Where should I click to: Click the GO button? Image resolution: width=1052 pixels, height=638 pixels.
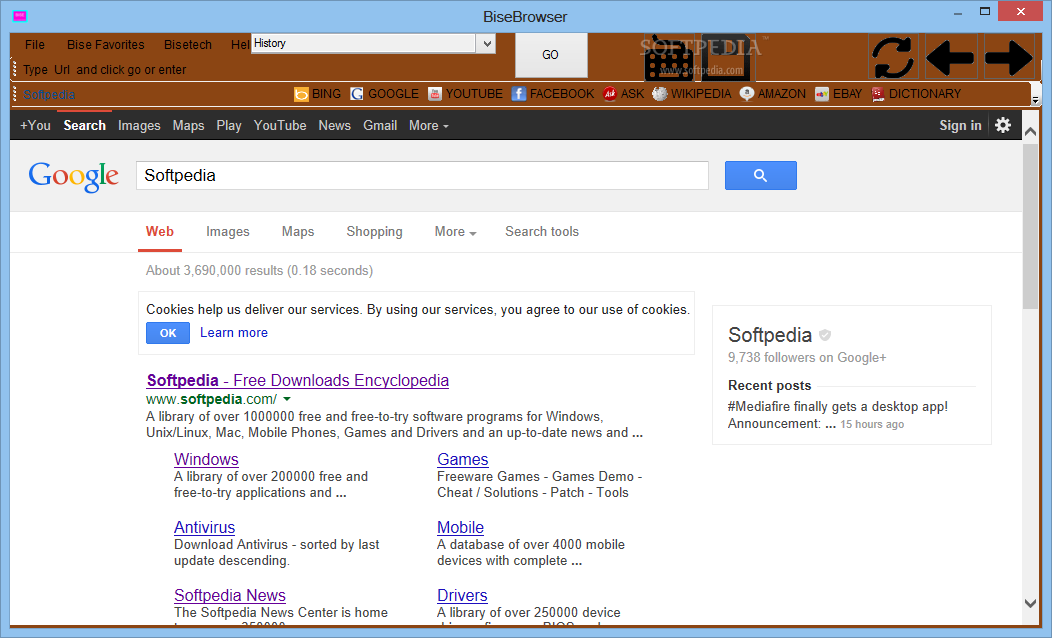point(551,55)
